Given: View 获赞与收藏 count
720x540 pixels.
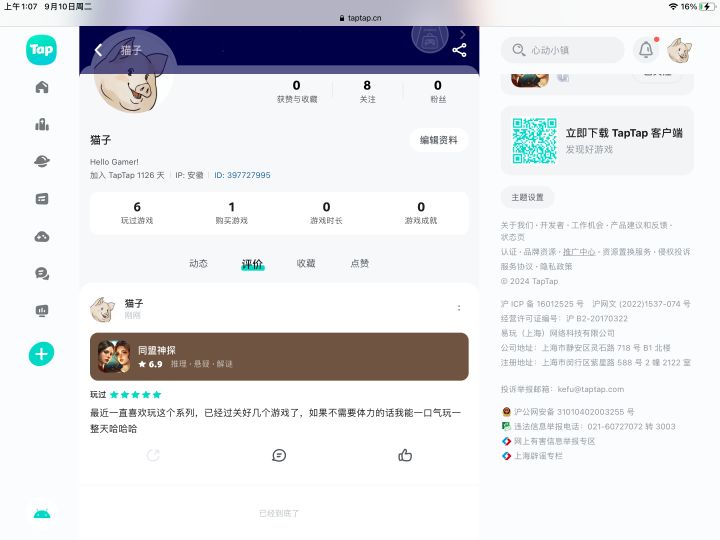Looking at the screenshot, I should 297,91.
